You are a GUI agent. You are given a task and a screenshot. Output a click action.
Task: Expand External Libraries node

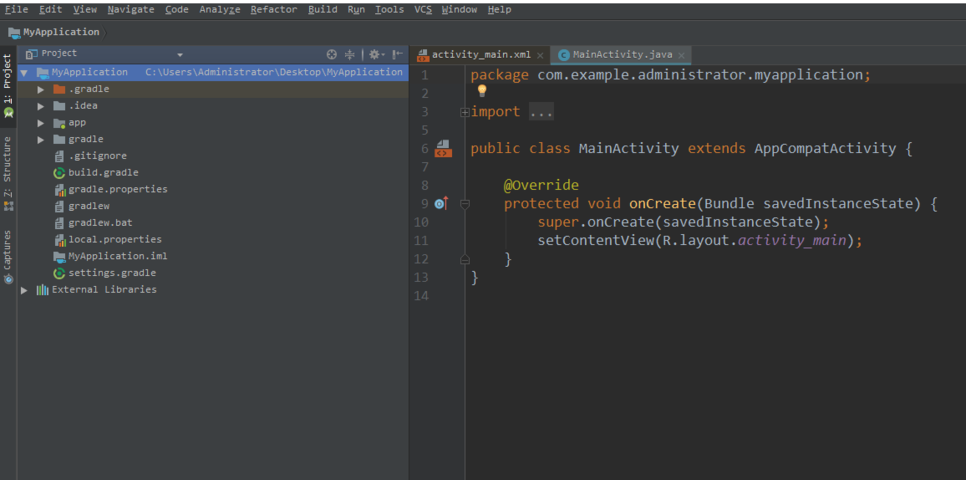pos(24,290)
